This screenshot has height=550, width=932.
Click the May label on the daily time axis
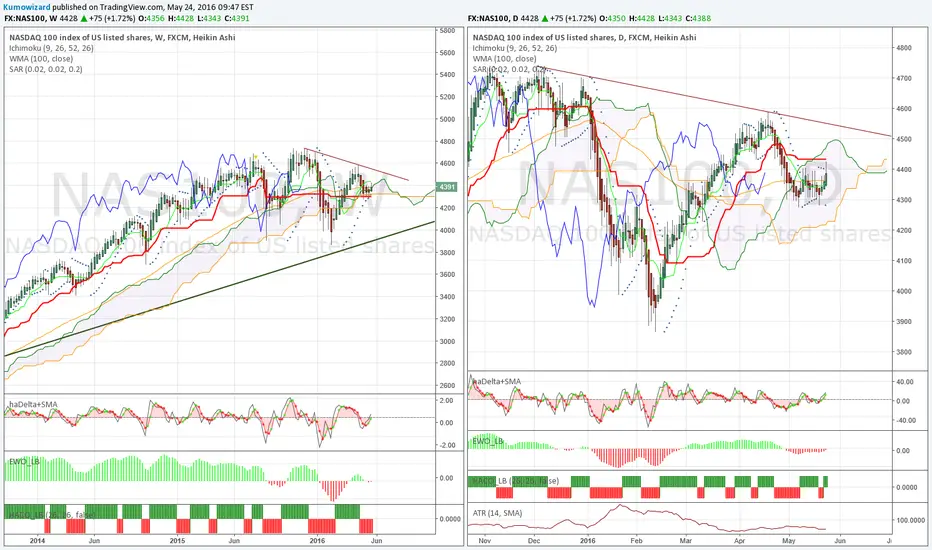pos(789,541)
